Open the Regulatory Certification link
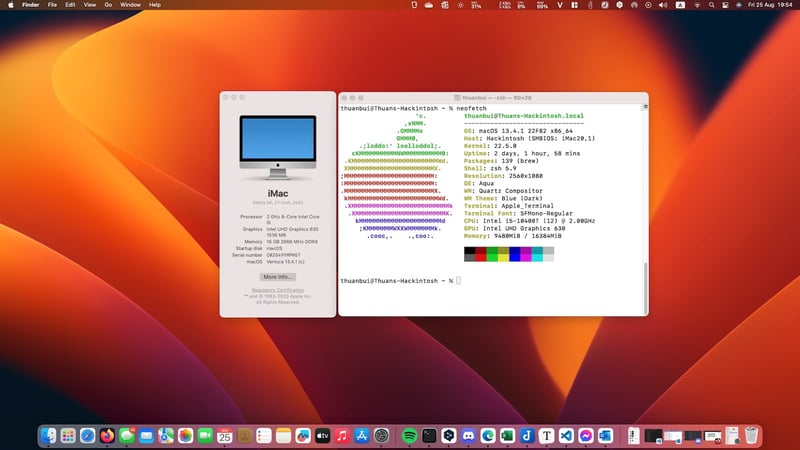 tap(277, 290)
